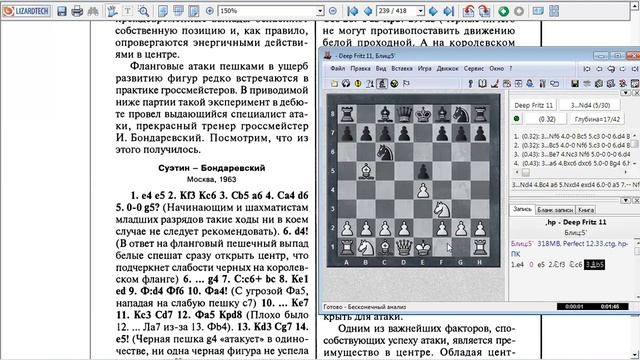Click the yellow exclamation coach icon

click(358, 84)
